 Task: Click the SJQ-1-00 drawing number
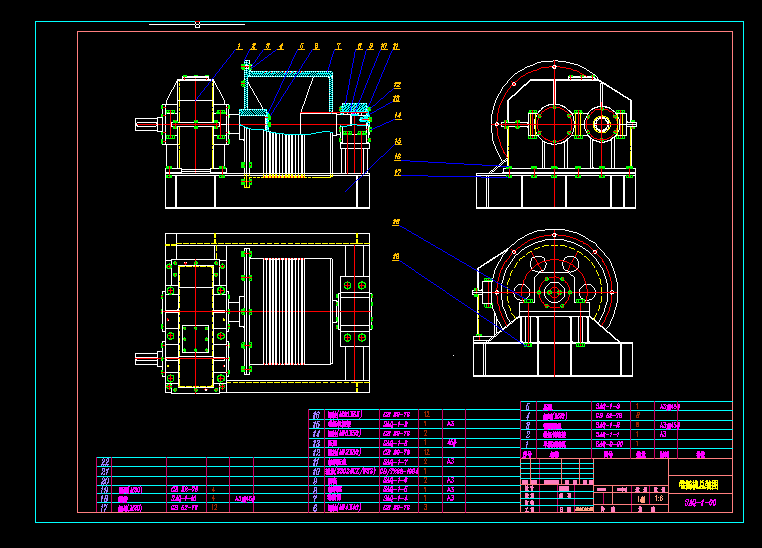[700, 503]
